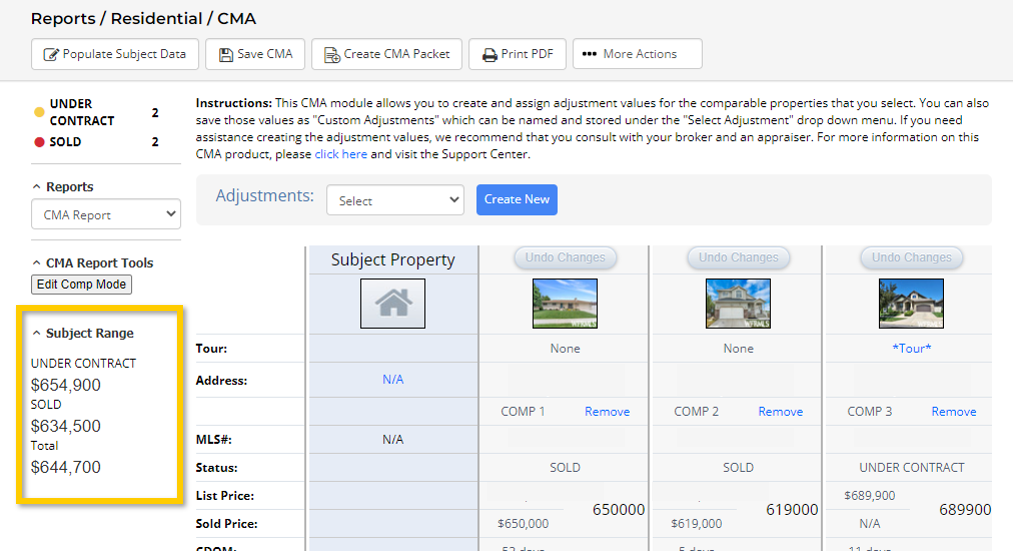Print the report as PDF
The width and height of the screenshot is (1013, 551).
click(518, 54)
